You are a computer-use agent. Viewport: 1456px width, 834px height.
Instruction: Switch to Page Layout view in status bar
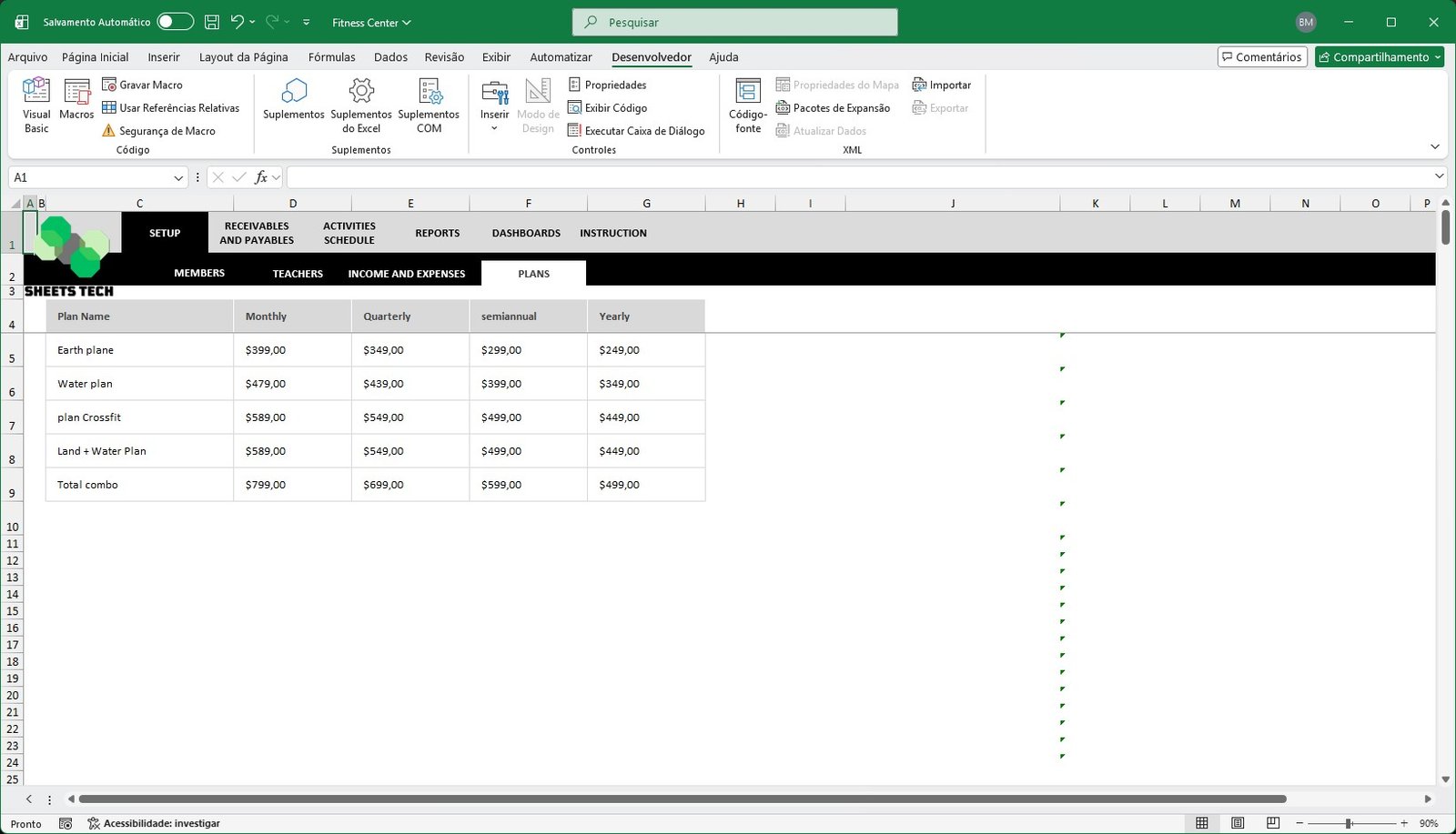(x=1238, y=823)
